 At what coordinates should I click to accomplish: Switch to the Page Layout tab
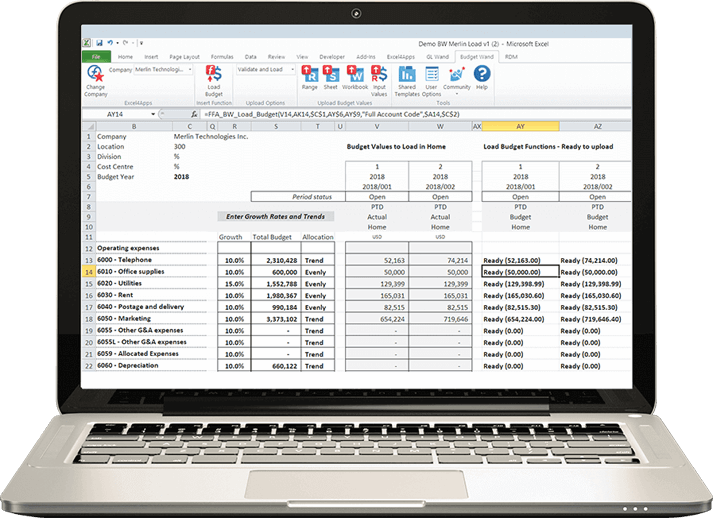pos(184,57)
